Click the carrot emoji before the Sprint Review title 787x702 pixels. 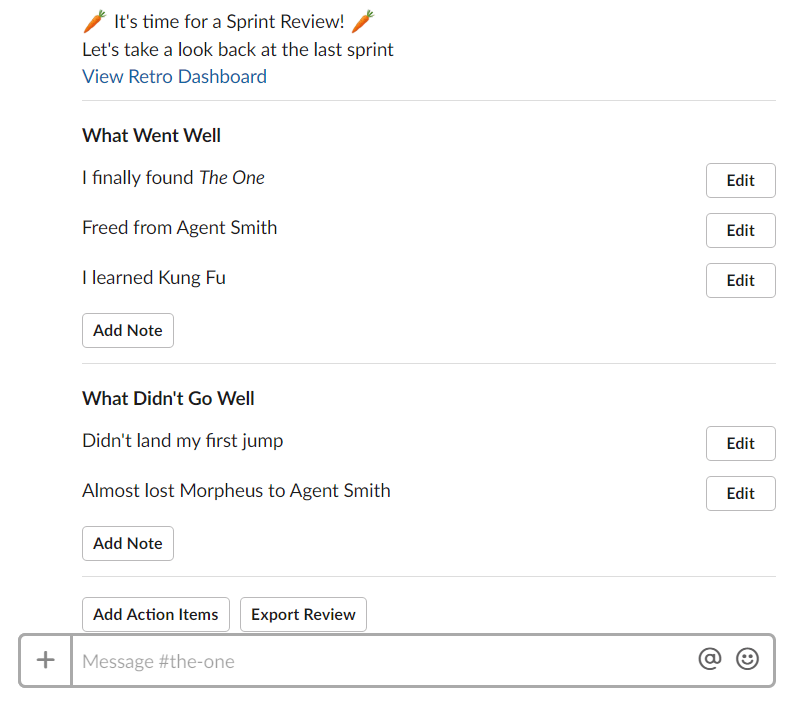[x=95, y=21]
